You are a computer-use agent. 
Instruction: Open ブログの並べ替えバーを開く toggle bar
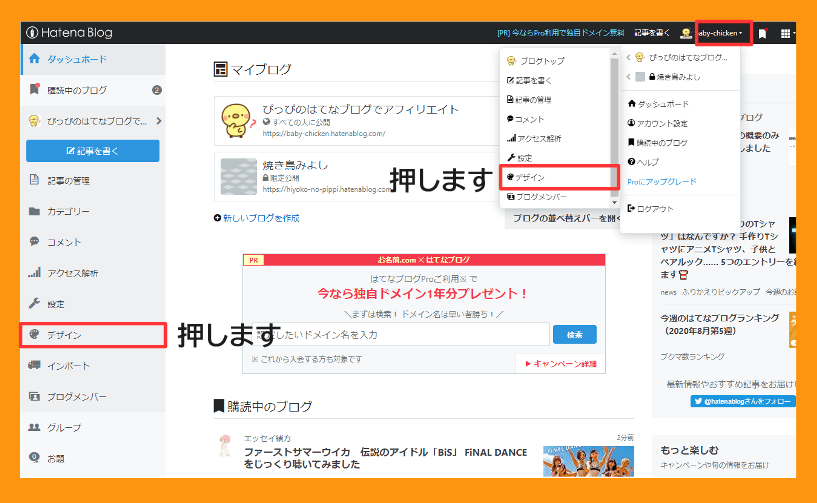563,218
